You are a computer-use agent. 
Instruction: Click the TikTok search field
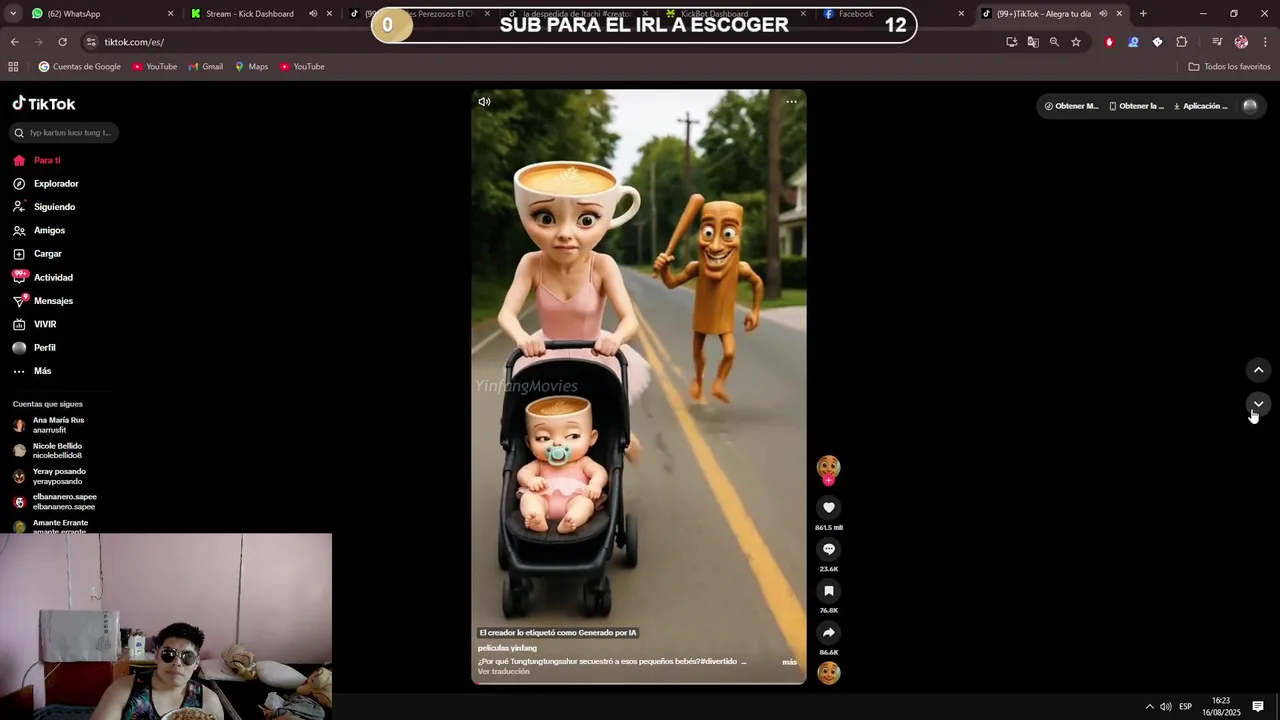click(x=63, y=133)
